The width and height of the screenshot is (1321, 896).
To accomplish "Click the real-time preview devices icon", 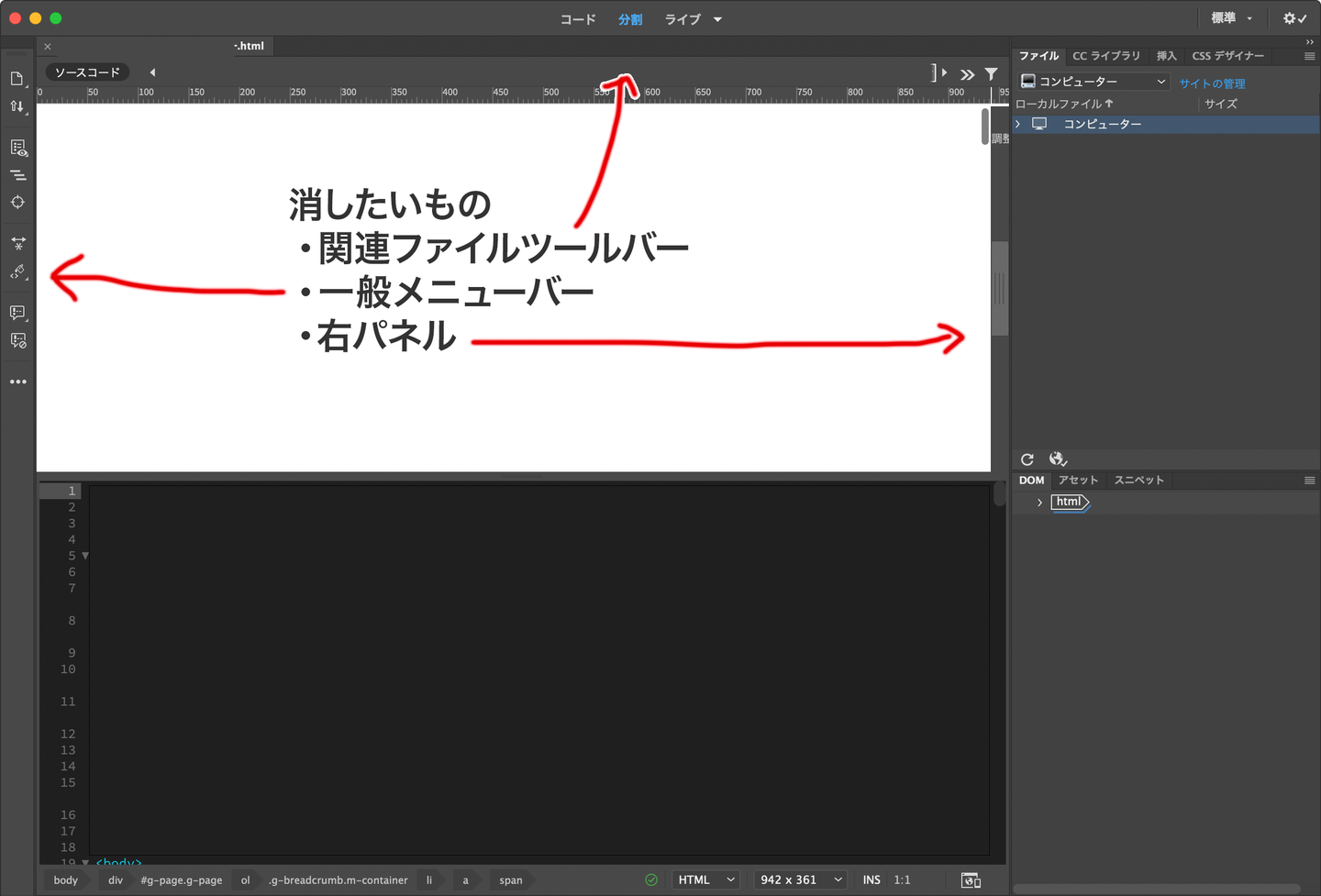I will pos(971,880).
